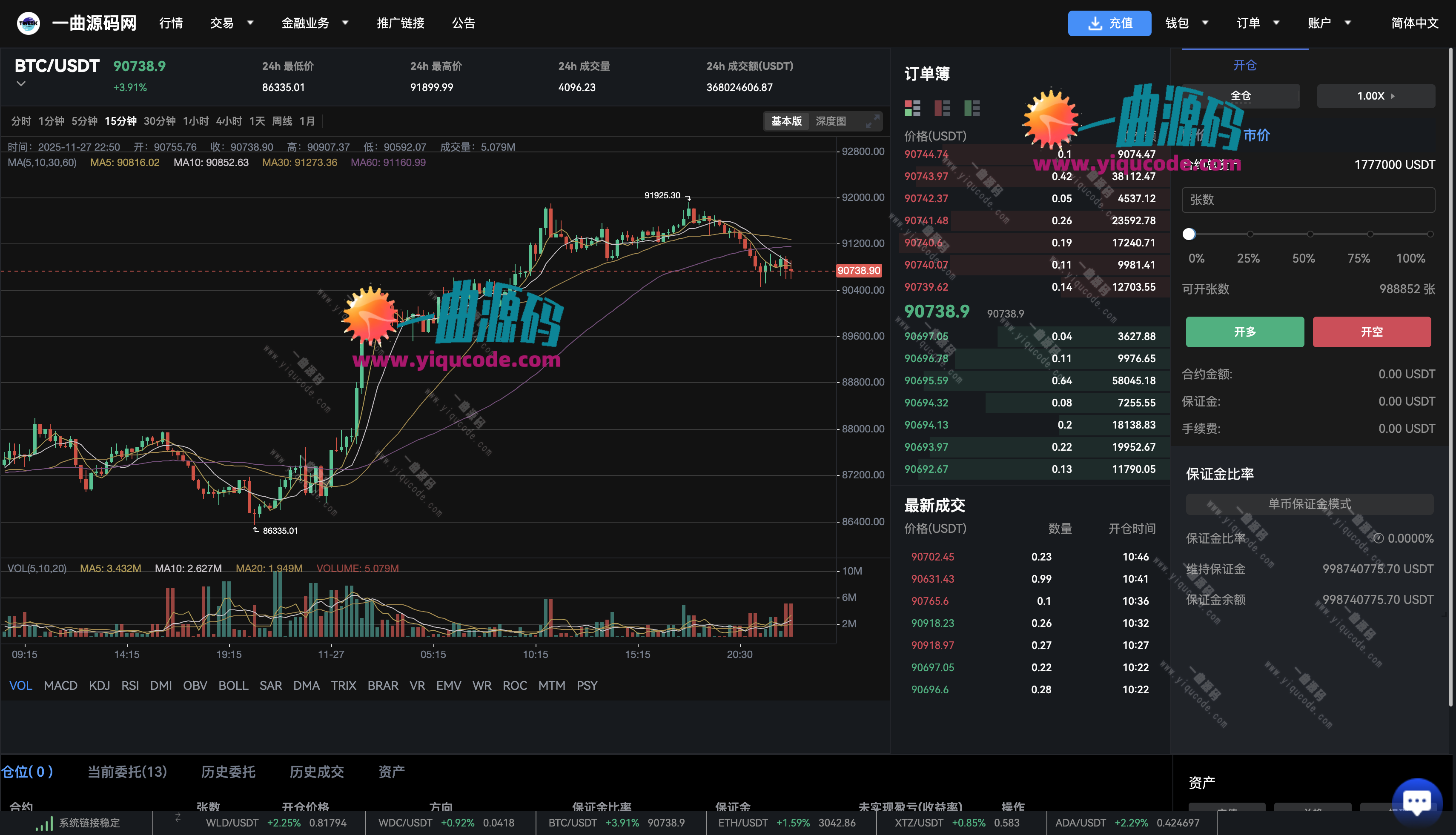
Task: Click the 充值 deposit button
Action: 1109,23
